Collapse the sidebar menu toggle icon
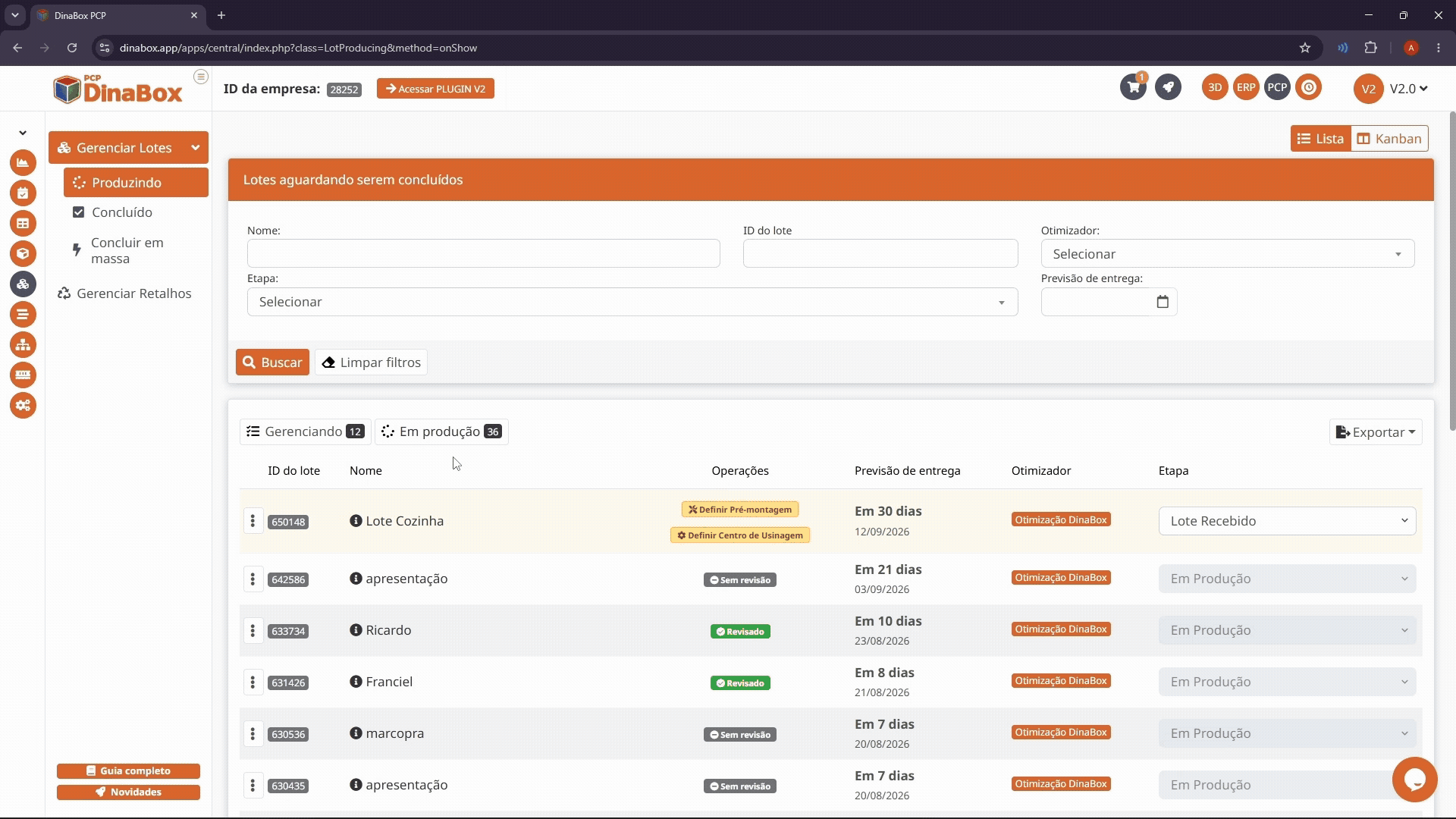 point(200,77)
